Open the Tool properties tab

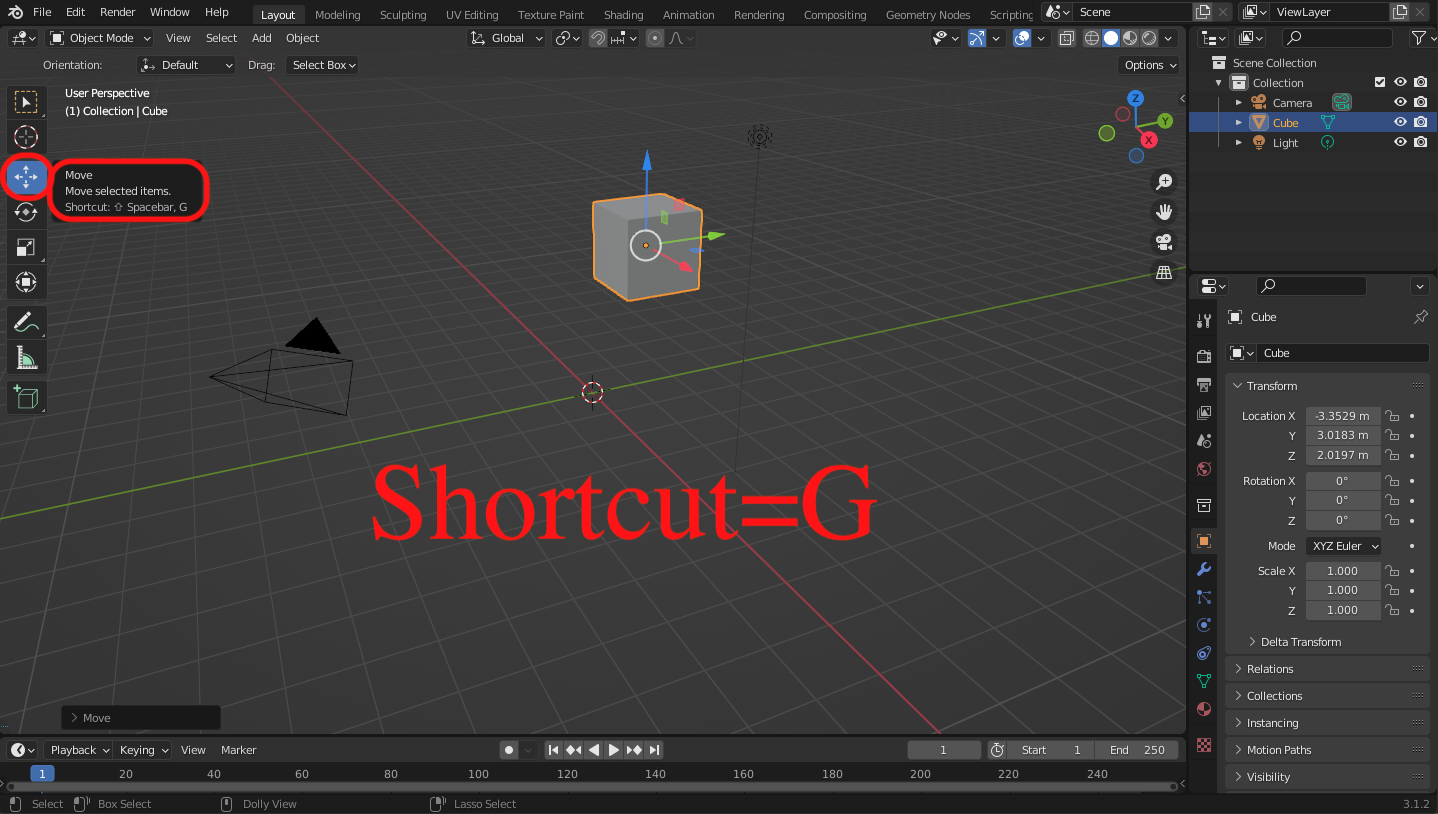tap(1204, 320)
